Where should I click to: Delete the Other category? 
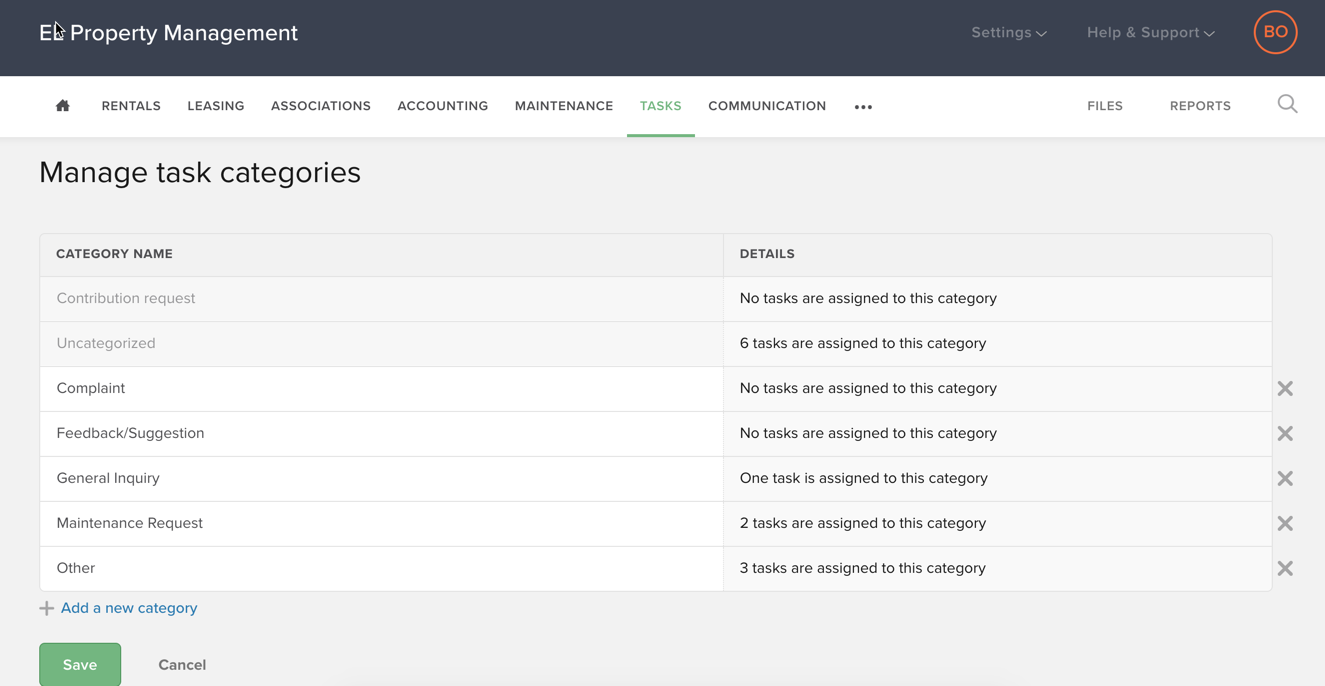pos(1285,568)
